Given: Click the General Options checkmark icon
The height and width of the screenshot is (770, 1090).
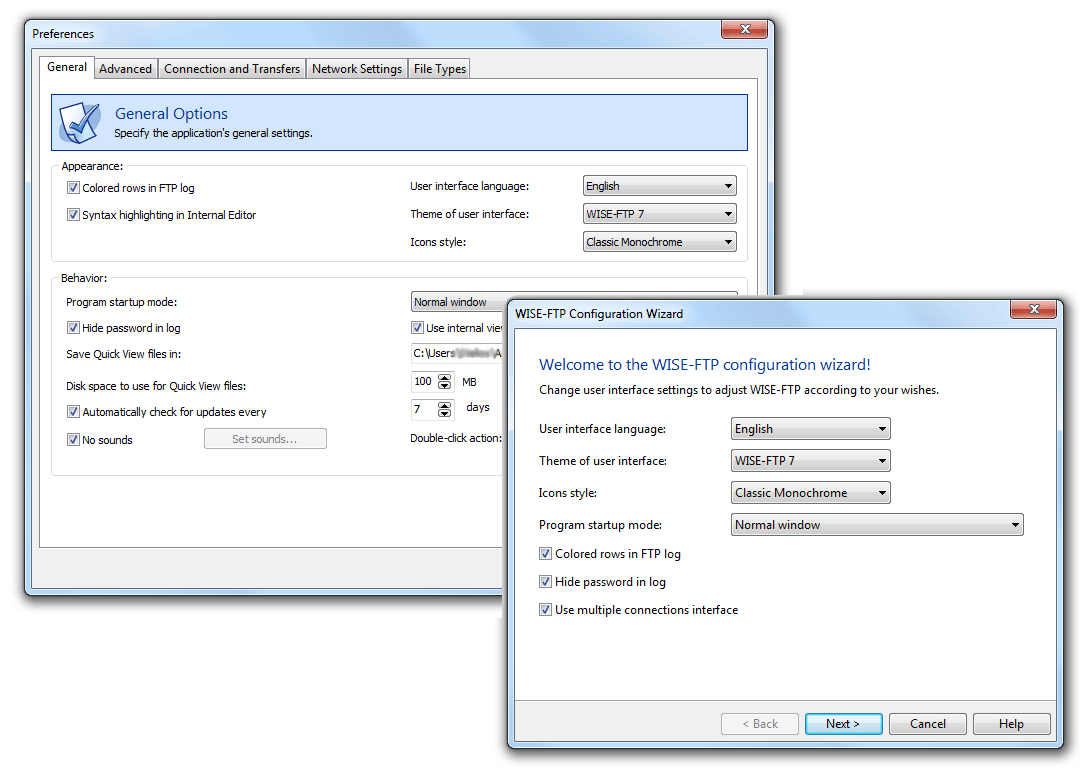Looking at the screenshot, I should click(x=80, y=122).
